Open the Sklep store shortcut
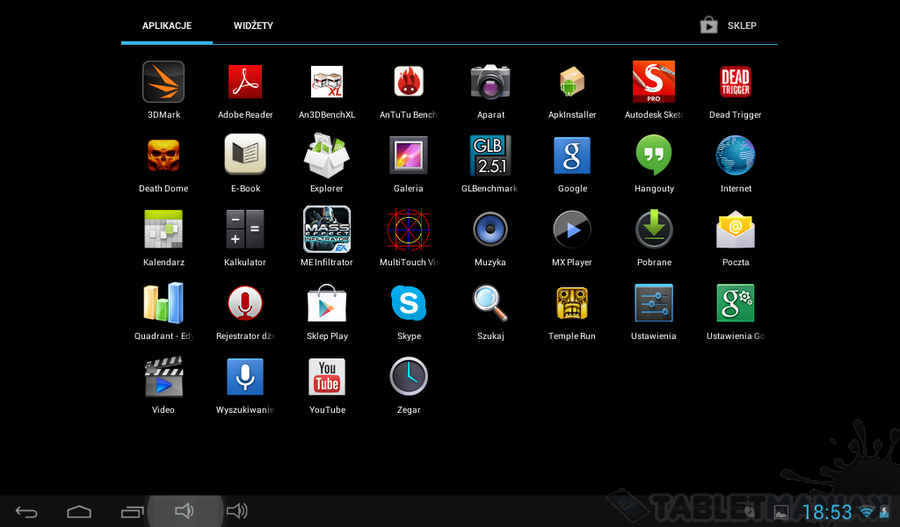Screen dimensions: 900x527 pos(728,26)
